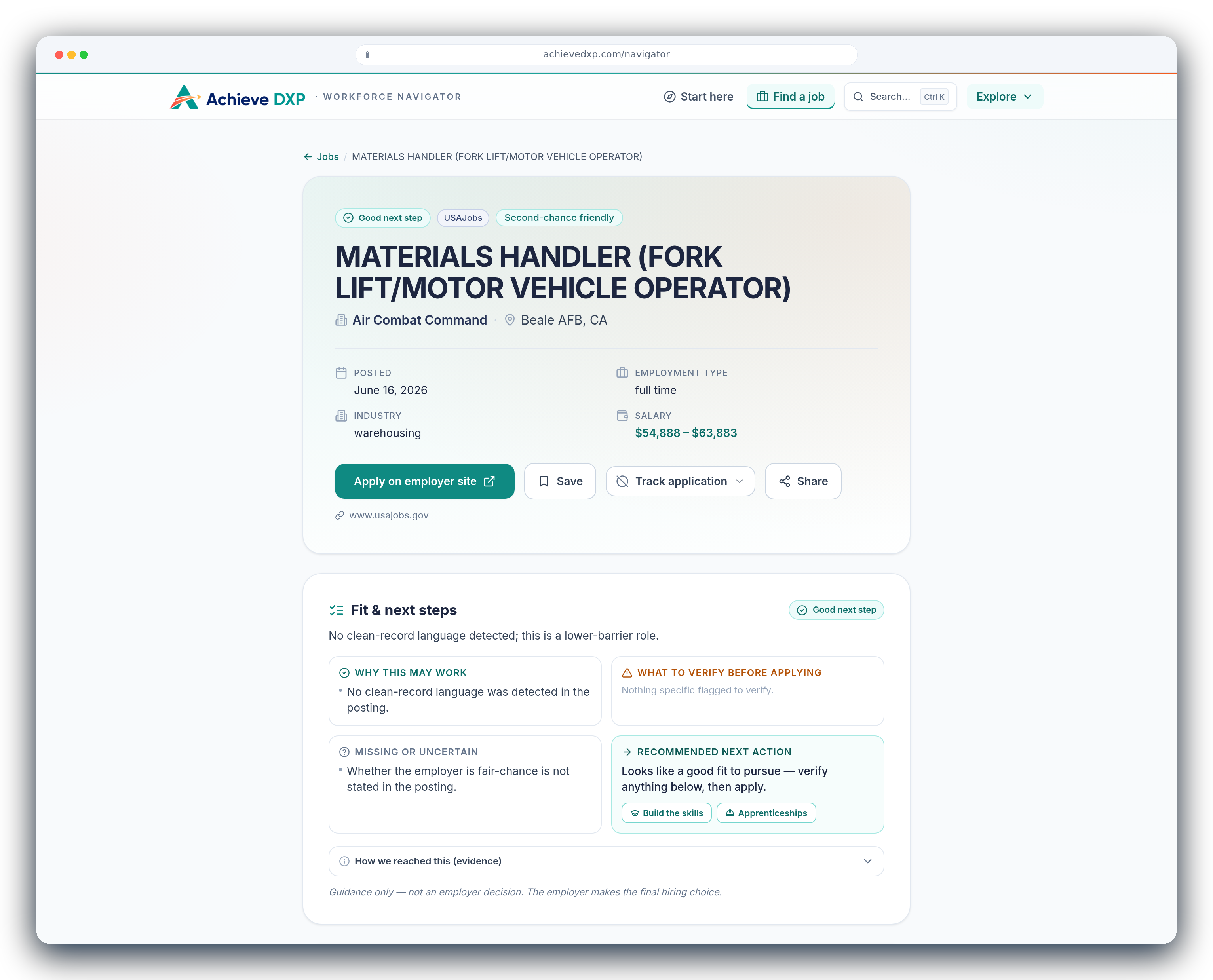This screenshot has height=980, width=1213.
Task: Click the external link icon in Apply button
Action: pyautogui.click(x=489, y=482)
